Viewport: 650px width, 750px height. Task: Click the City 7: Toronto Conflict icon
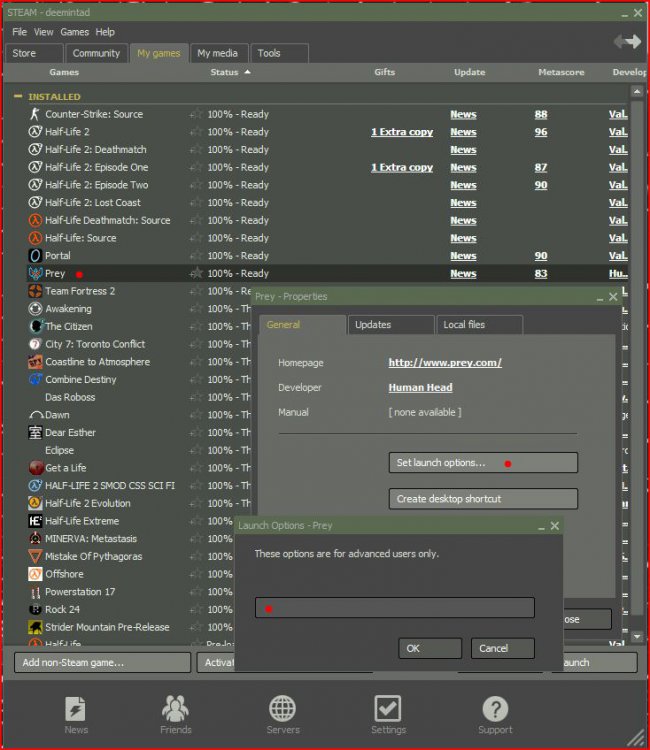click(x=35, y=344)
